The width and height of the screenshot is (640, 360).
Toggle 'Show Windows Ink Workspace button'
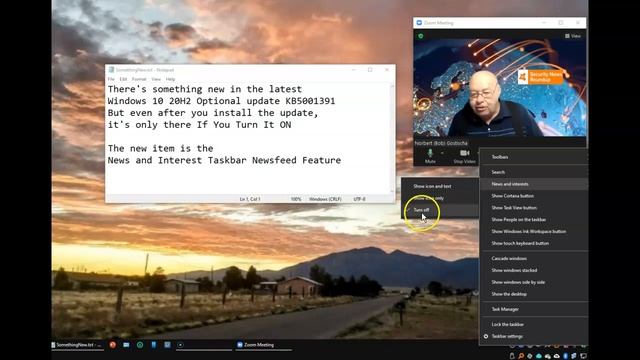(x=534, y=231)
